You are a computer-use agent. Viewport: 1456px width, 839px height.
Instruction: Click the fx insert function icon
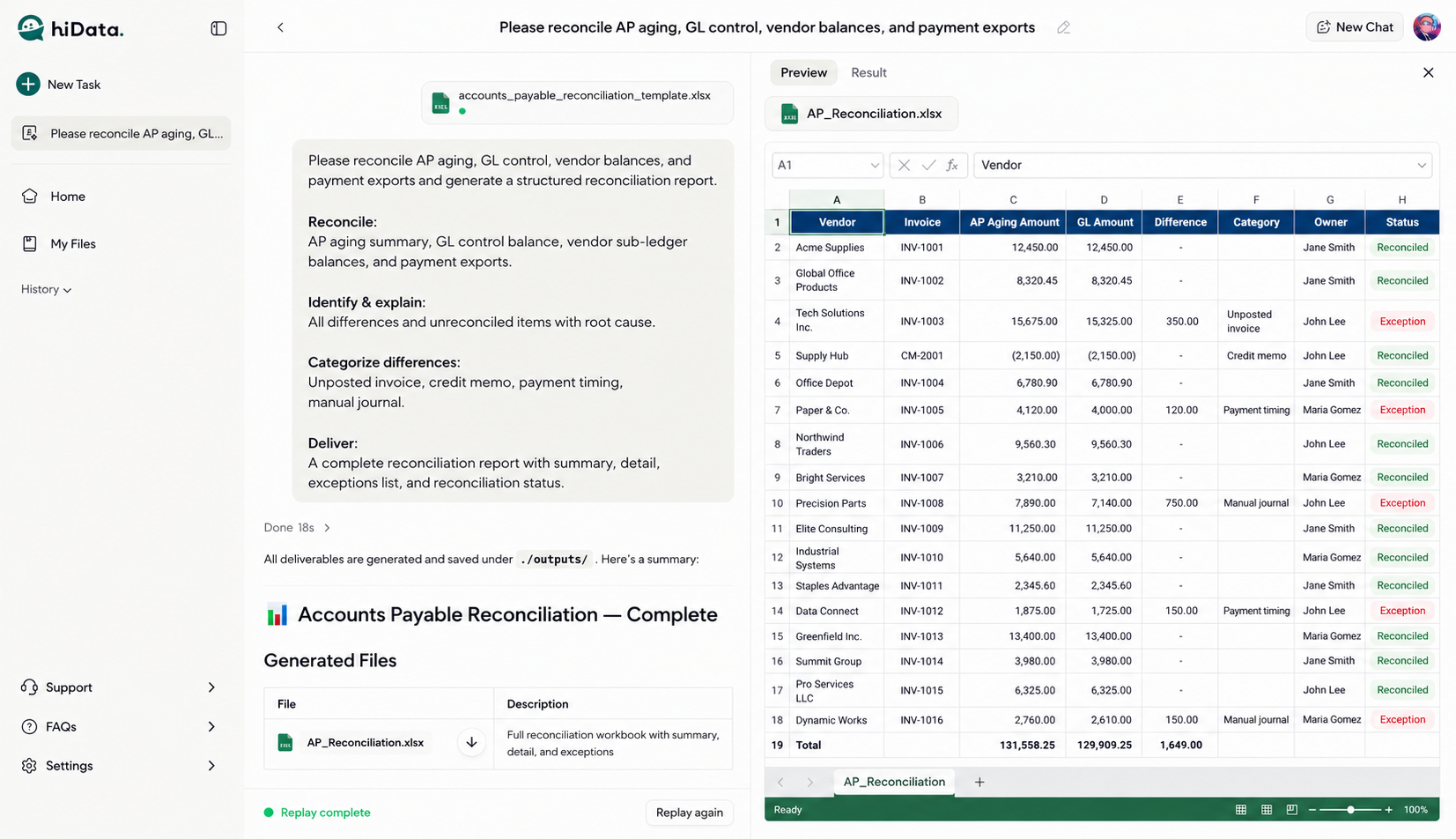(x=952, y=166)
